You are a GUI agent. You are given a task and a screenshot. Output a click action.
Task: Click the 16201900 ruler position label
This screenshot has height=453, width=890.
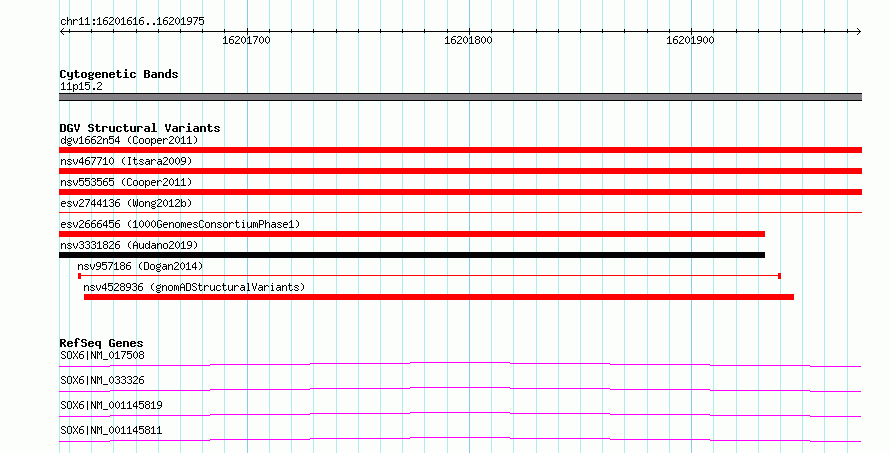690,40
